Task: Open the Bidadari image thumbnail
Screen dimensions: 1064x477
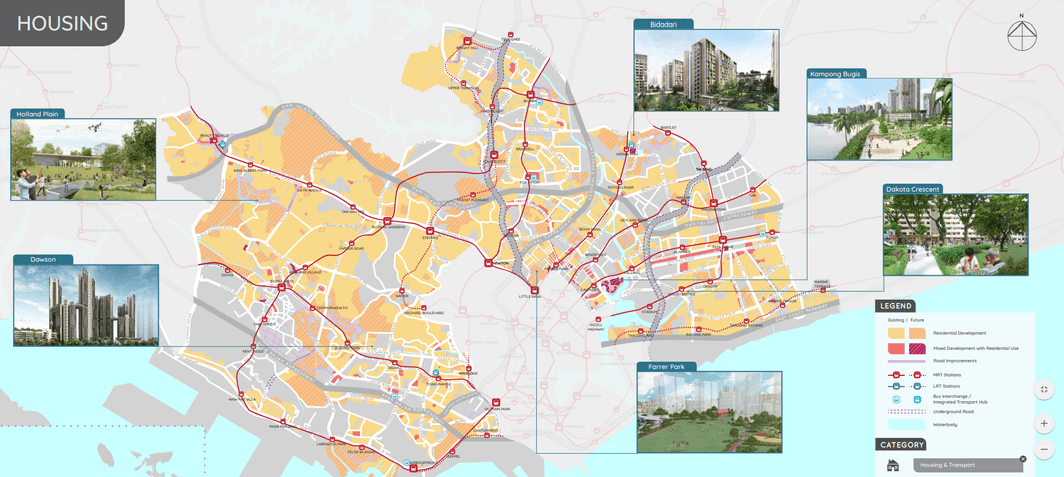Action: 706,70
